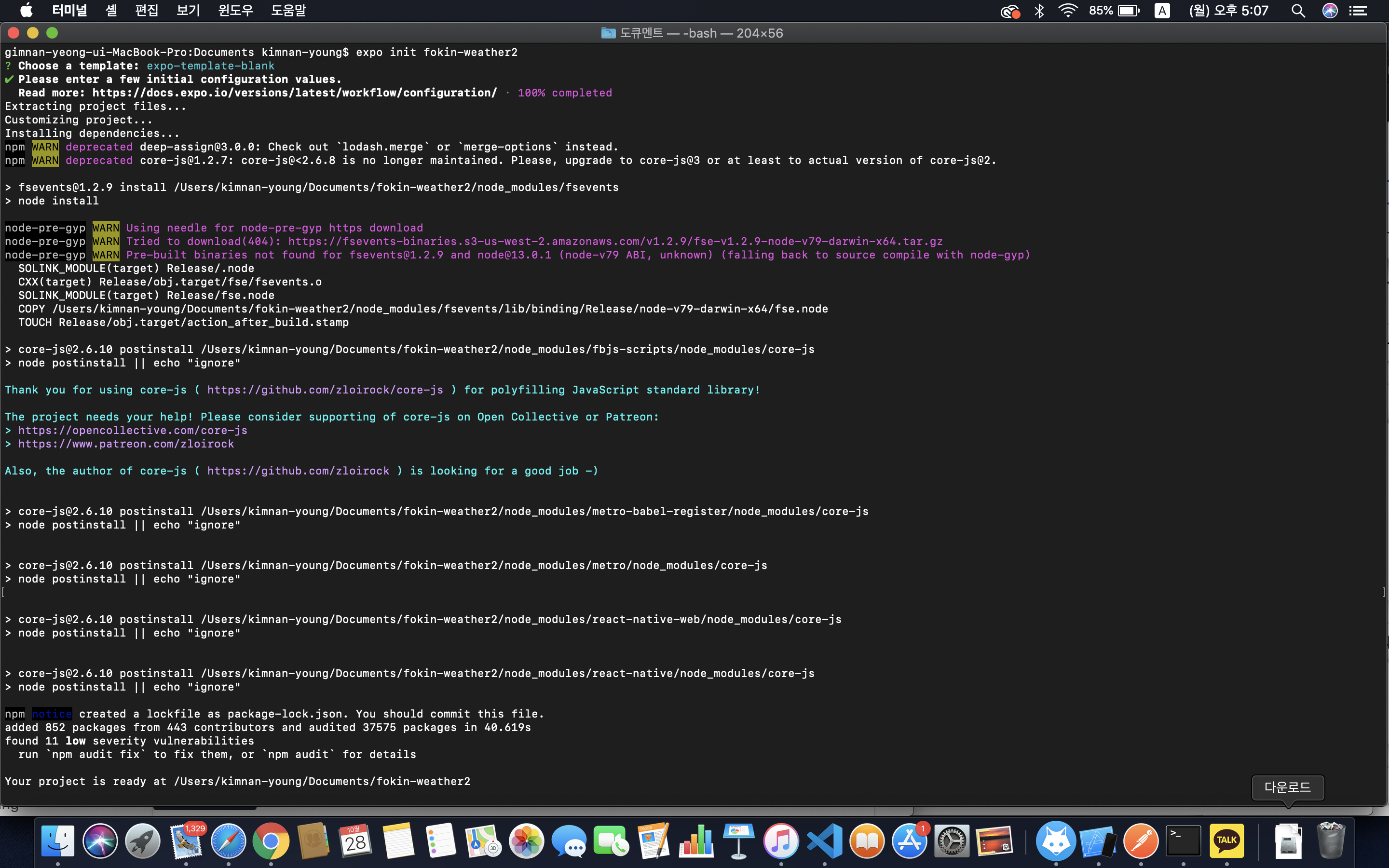Launch Google Chrome from the dock
The image size is (1389, 868).
coord(271,841)
